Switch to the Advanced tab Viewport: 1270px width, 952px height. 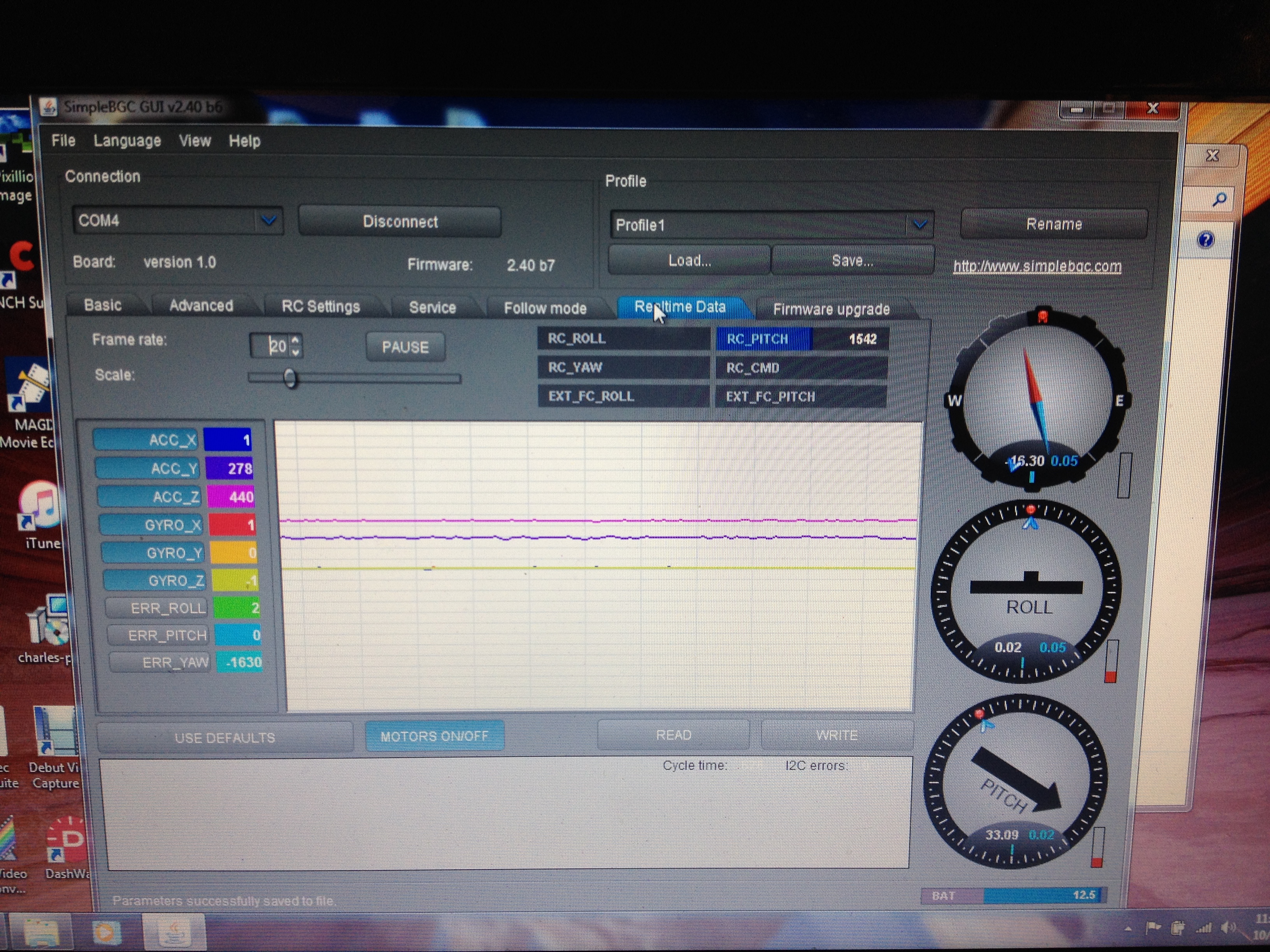click(201, 305)
